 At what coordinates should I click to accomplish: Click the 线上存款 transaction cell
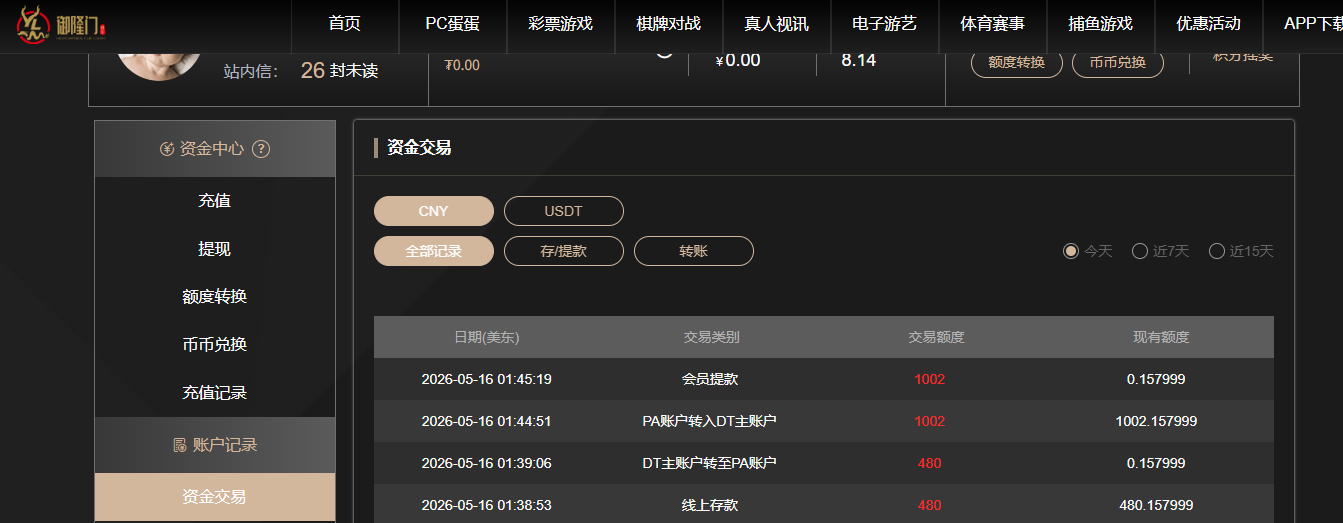(710, 505)
